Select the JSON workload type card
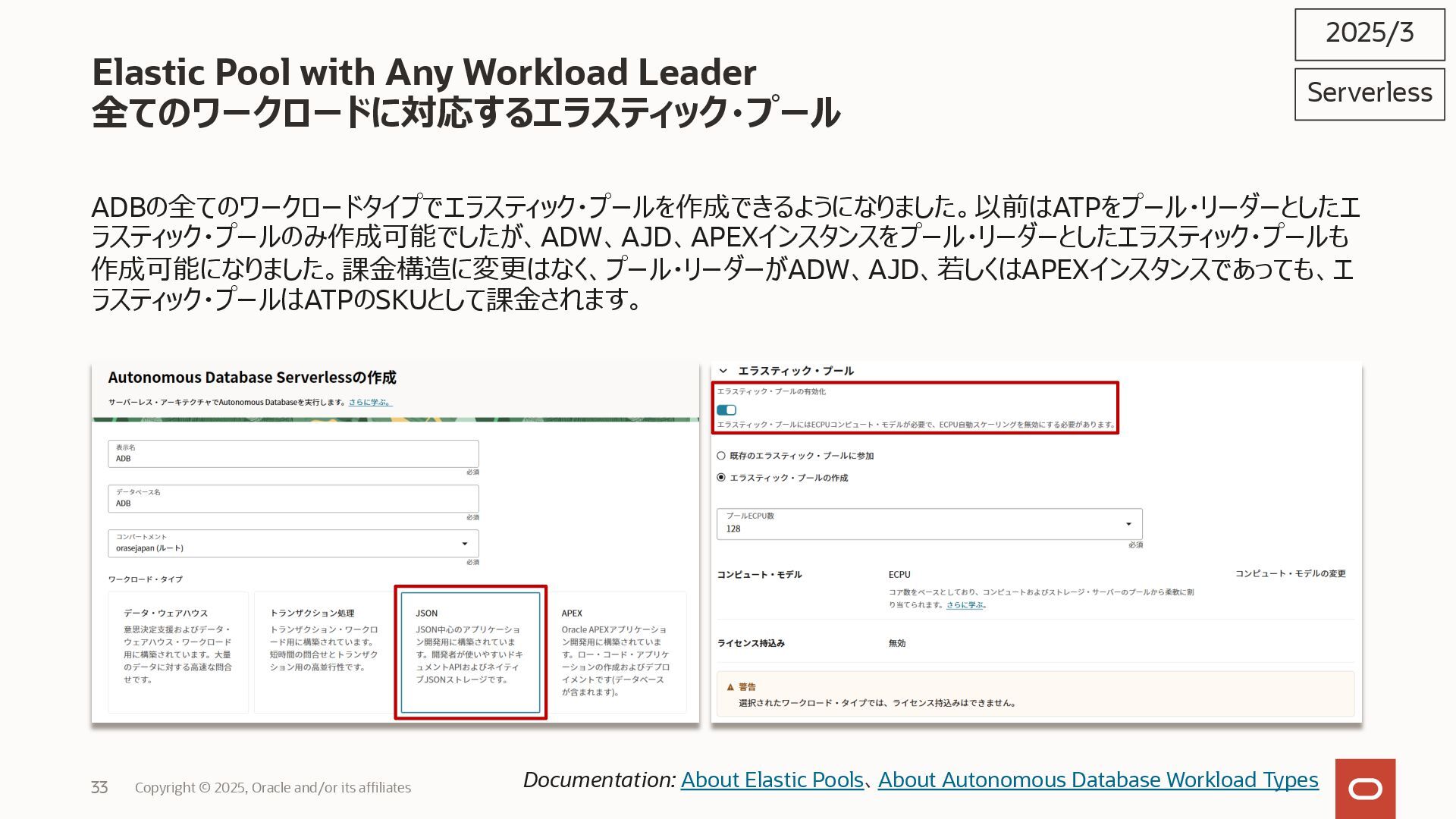The height and width of the screenshot is (819, 1456). click(x=470, y=652)
